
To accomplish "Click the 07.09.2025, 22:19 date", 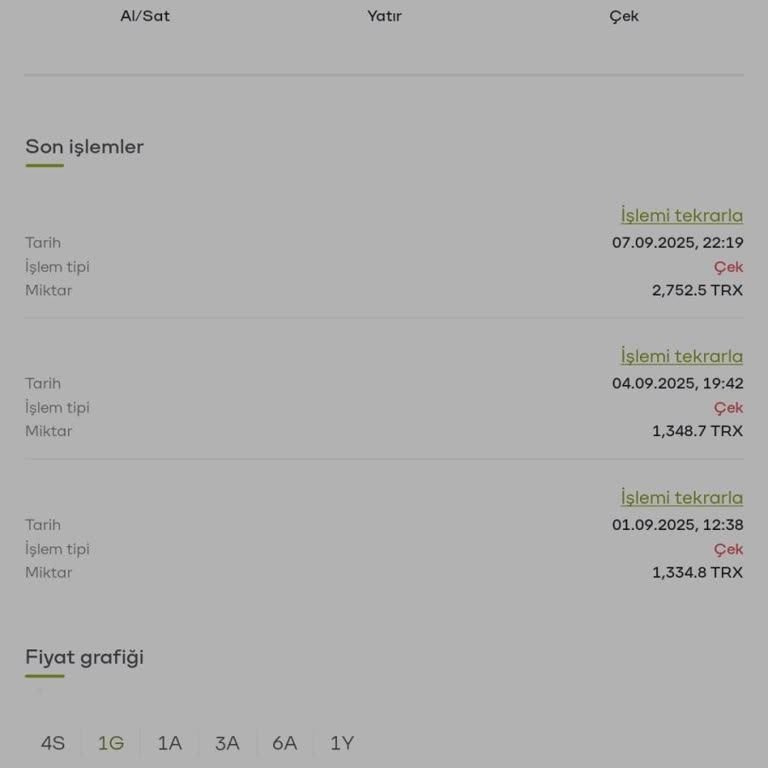I will point(677,242).
